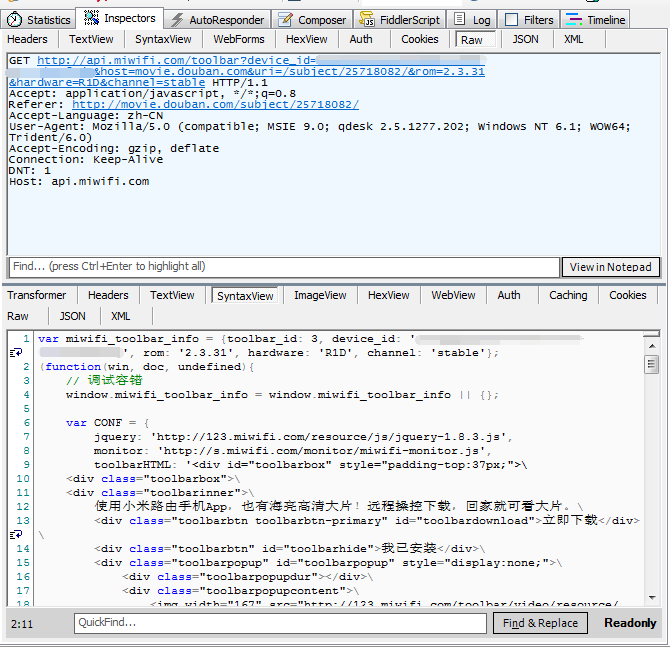The image size is (670, 647).
Task: Open the movie.douban.com Referer link
Action: click(215, 104)
